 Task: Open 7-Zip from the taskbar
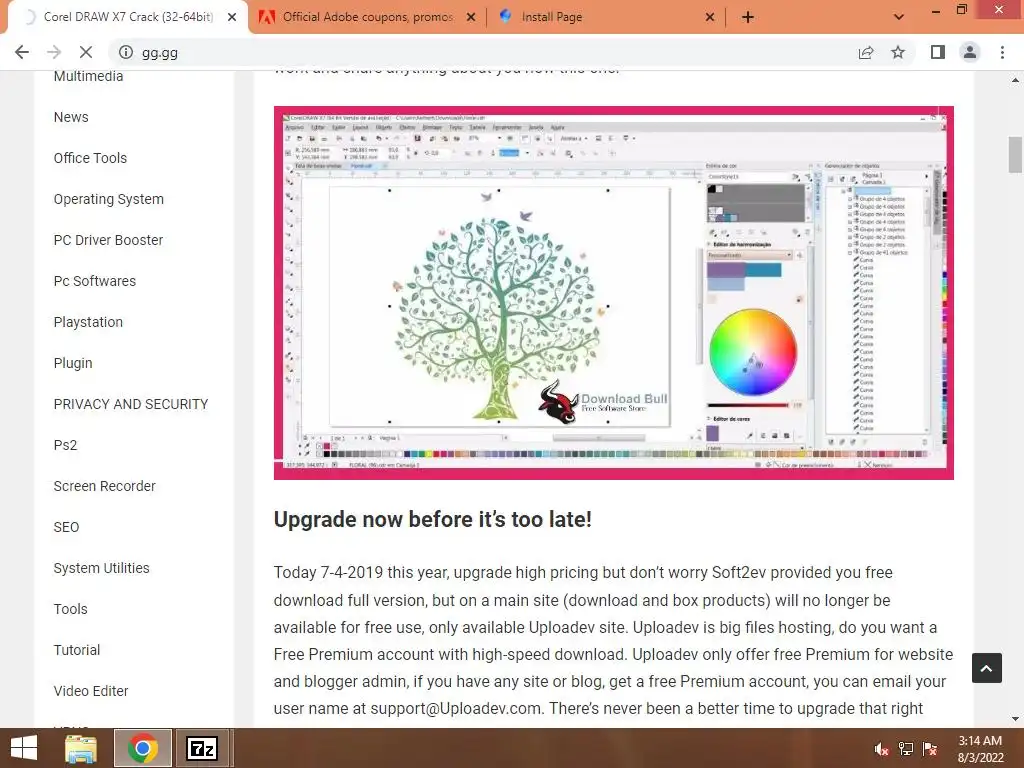(x=202, y=748)
